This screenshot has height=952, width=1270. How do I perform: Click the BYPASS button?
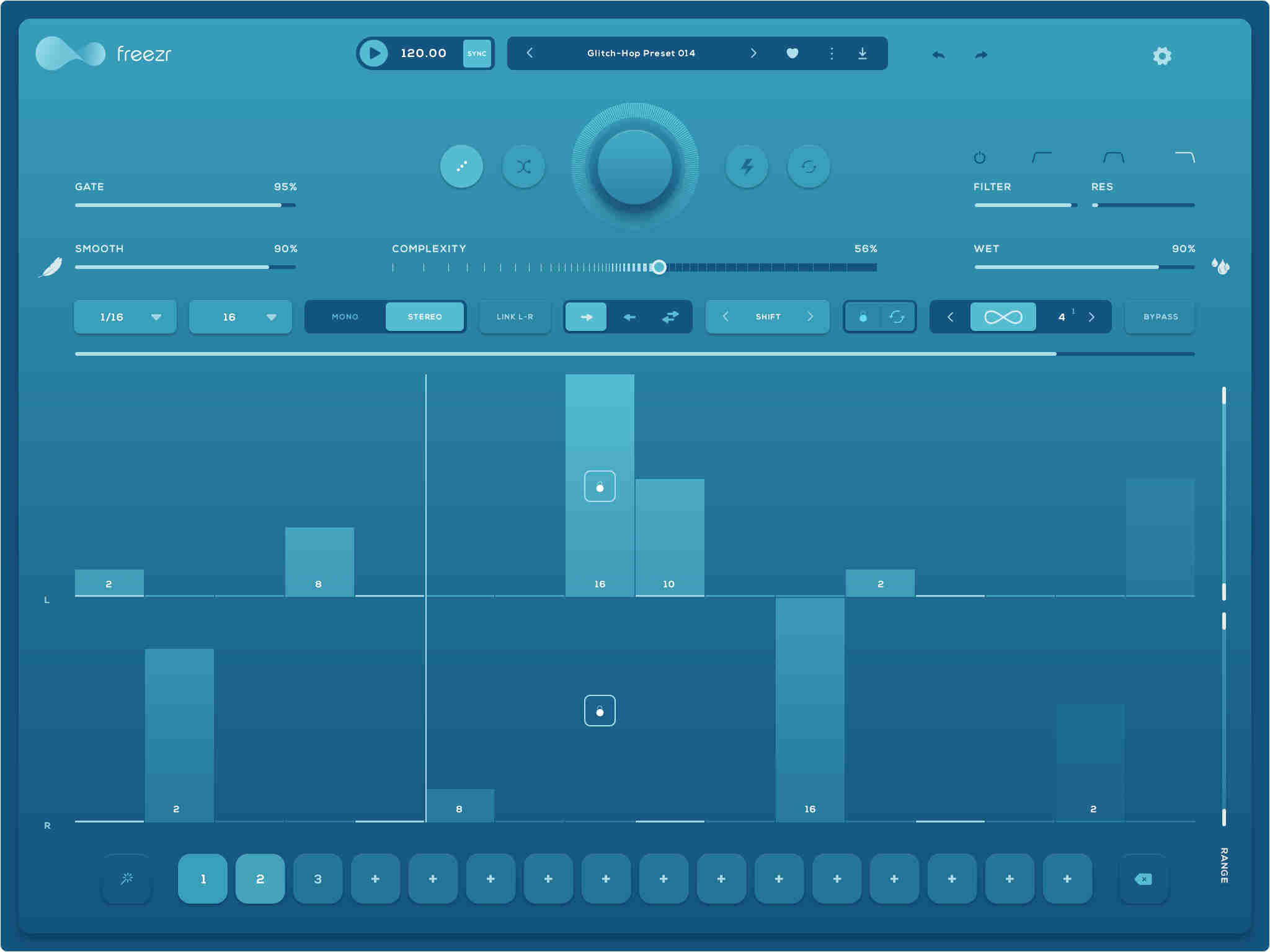1160,317
